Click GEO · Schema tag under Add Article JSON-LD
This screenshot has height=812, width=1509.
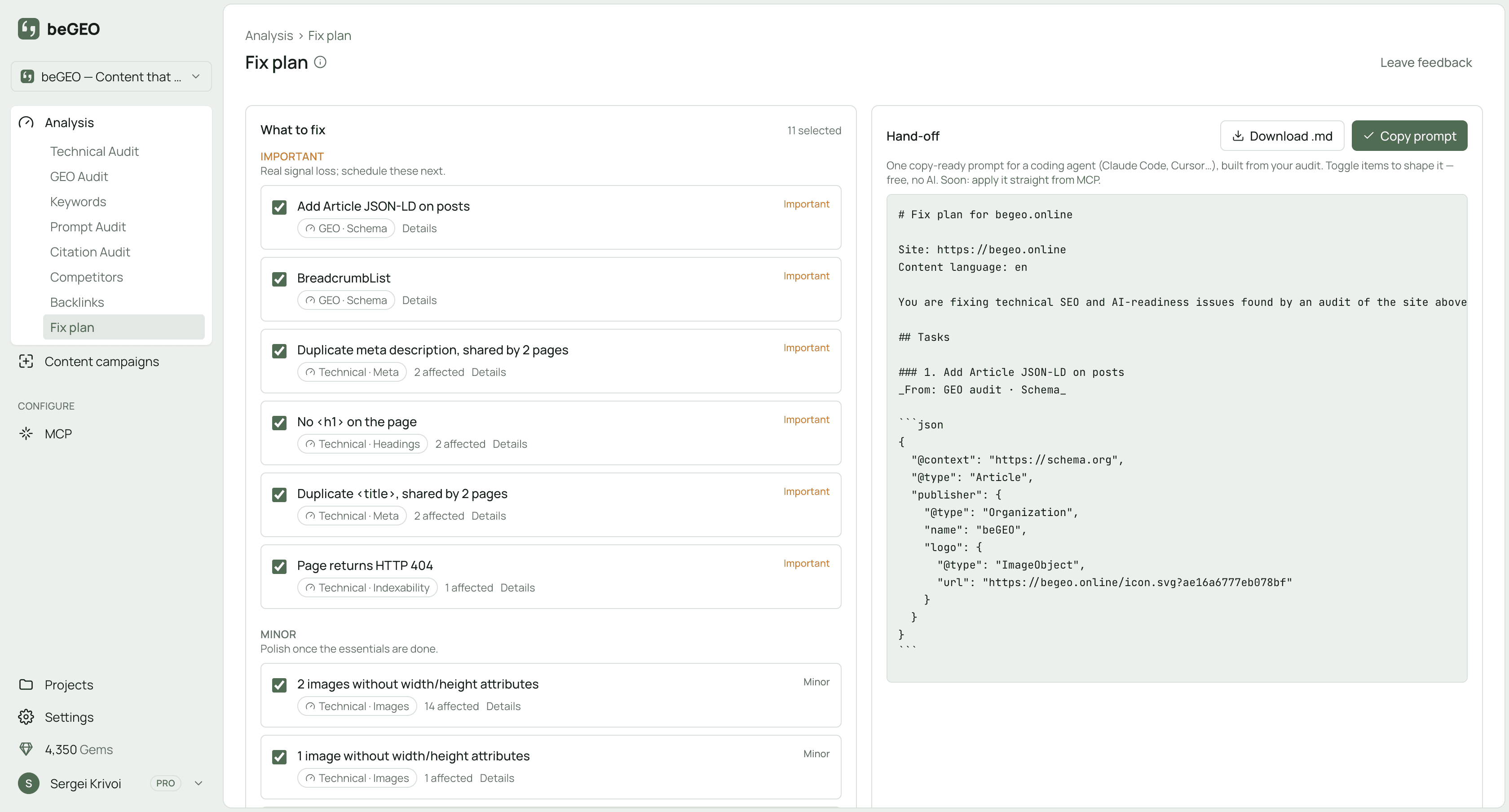click(346, 229)
